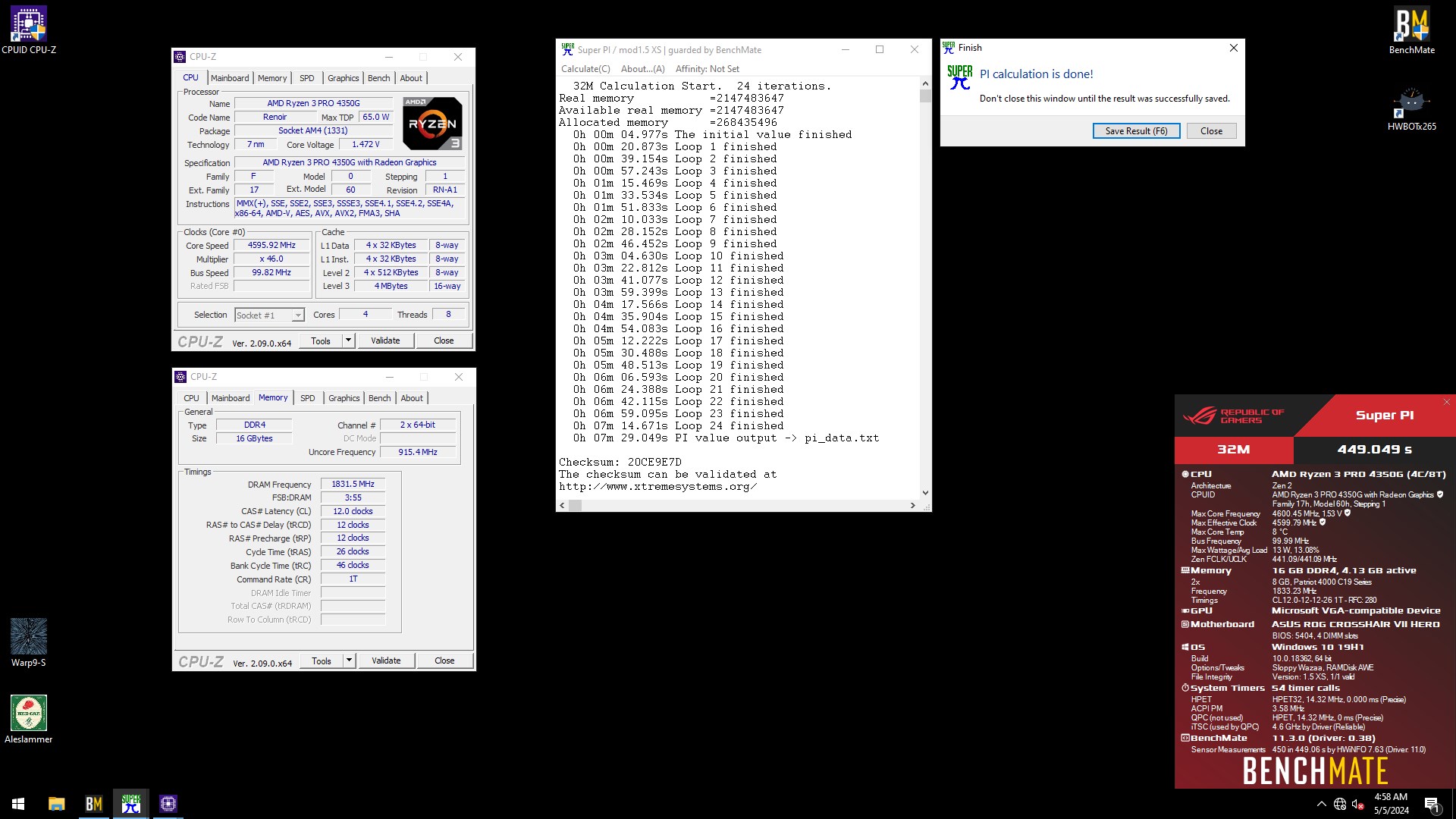Screen dimensions: 1456x819
Task: Click Tools button in lower CPU-Z
Action: pos(322,661)
